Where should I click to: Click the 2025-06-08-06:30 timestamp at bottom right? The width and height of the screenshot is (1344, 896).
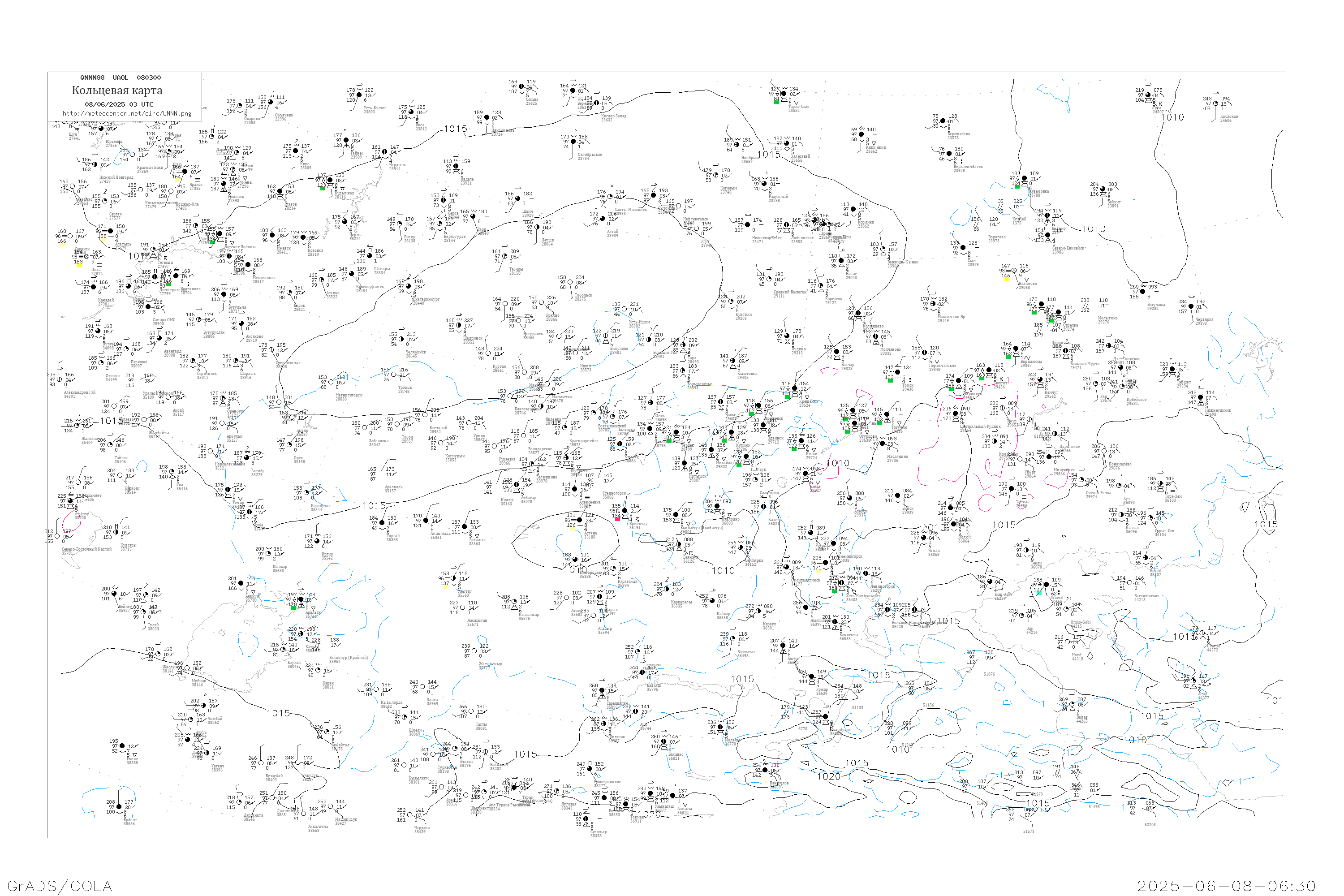click(1226, 886)
